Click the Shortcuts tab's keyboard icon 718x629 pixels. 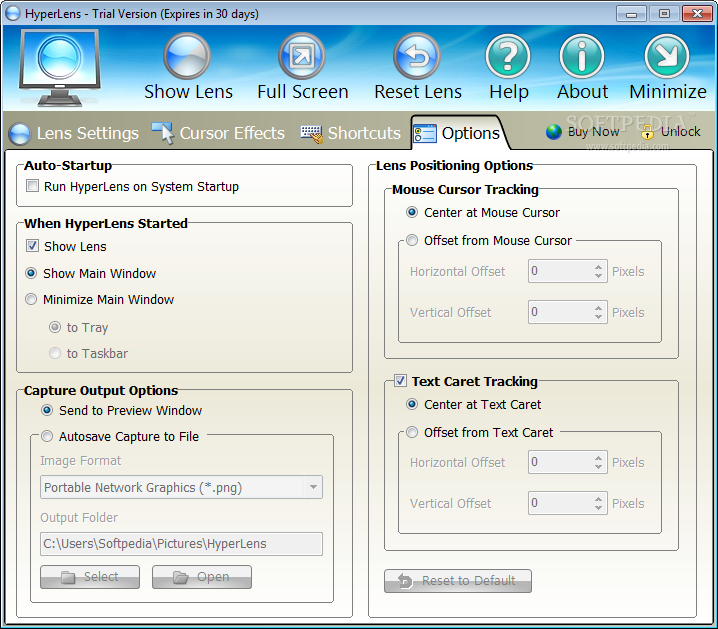coord(311,134)
